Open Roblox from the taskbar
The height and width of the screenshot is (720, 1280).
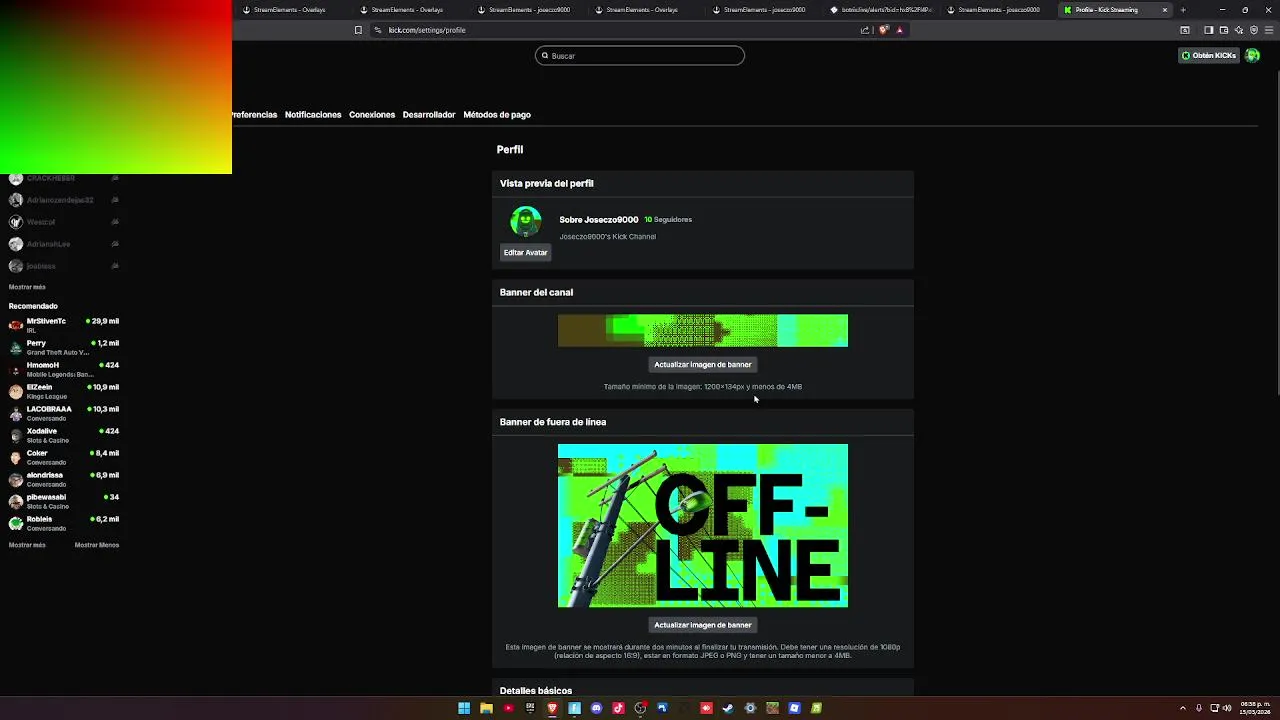tap(794, 708)
